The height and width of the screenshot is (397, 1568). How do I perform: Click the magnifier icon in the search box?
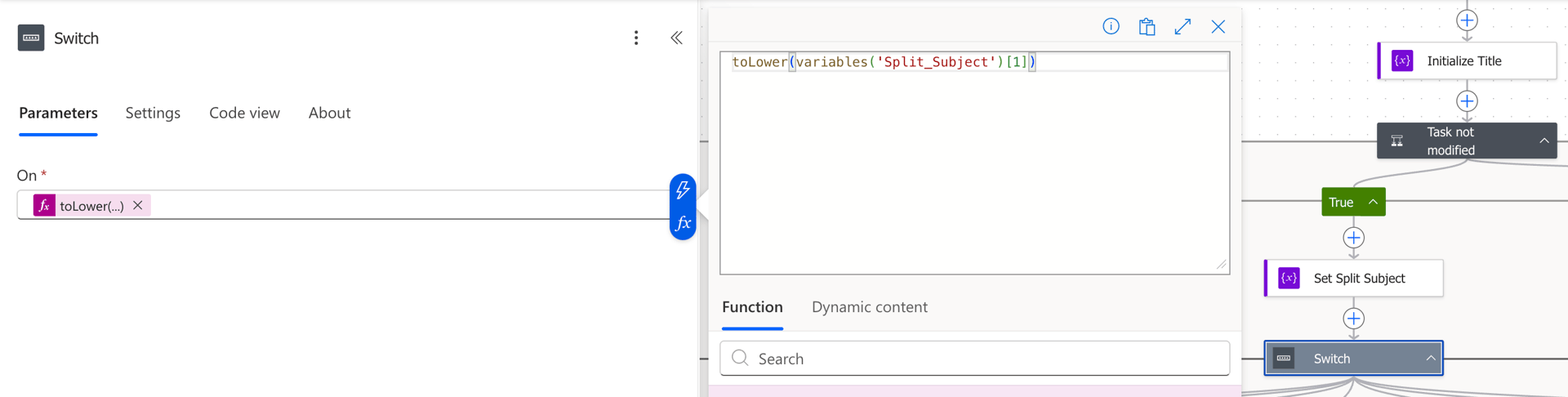(x=740, y=358)
